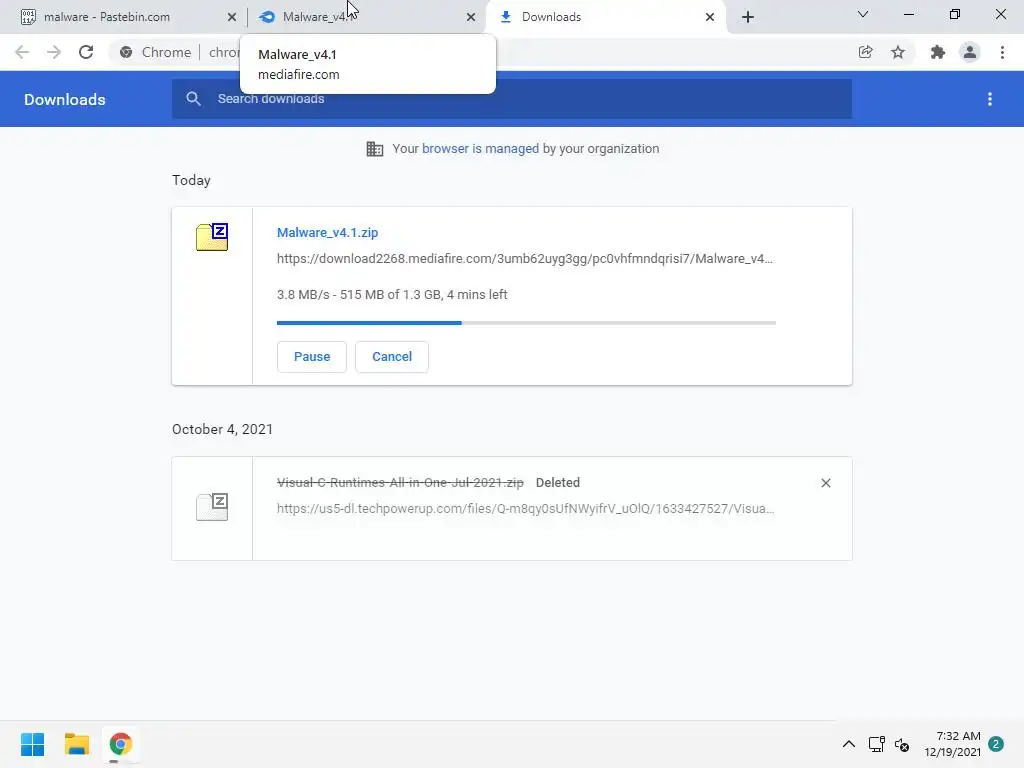
Task: Click the managed organization building icon
Action: pyautogui.click(x=375, y=149)
